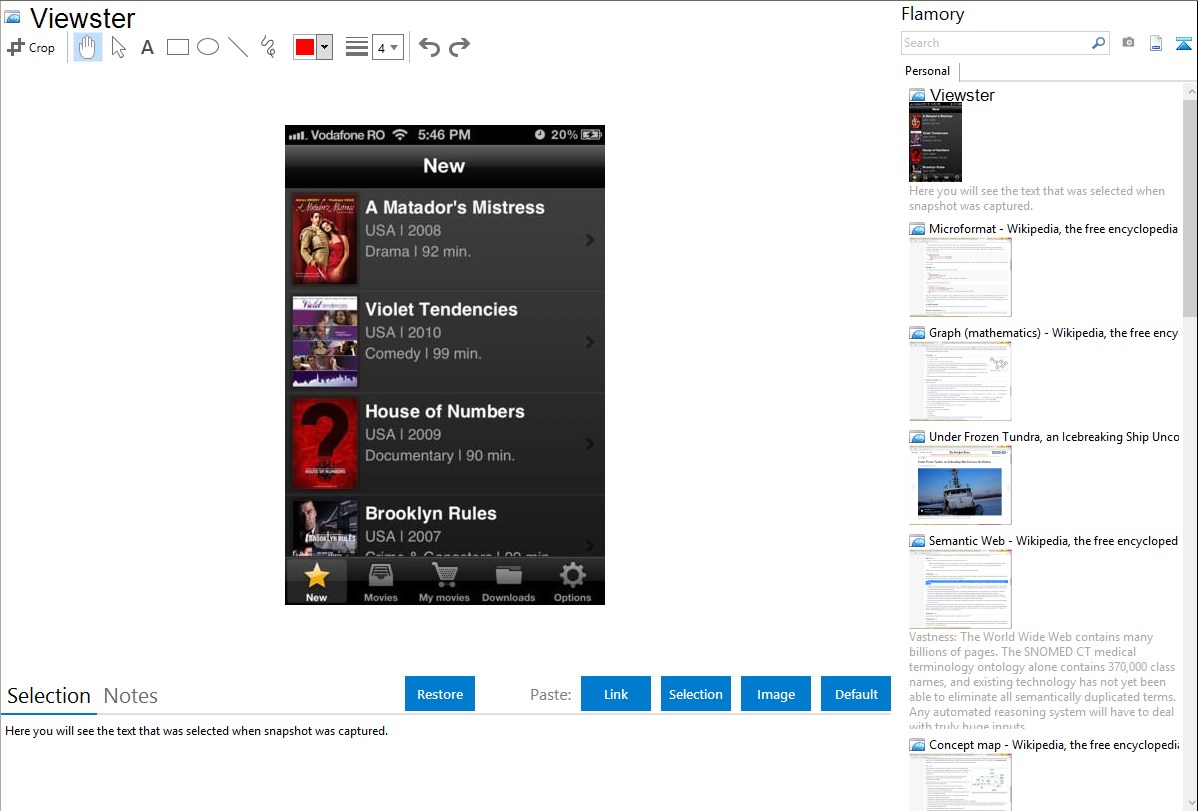Click the Paste Selection button
Screen dimensions: 1198x811
pyautogui.click(x=695, y=694)
